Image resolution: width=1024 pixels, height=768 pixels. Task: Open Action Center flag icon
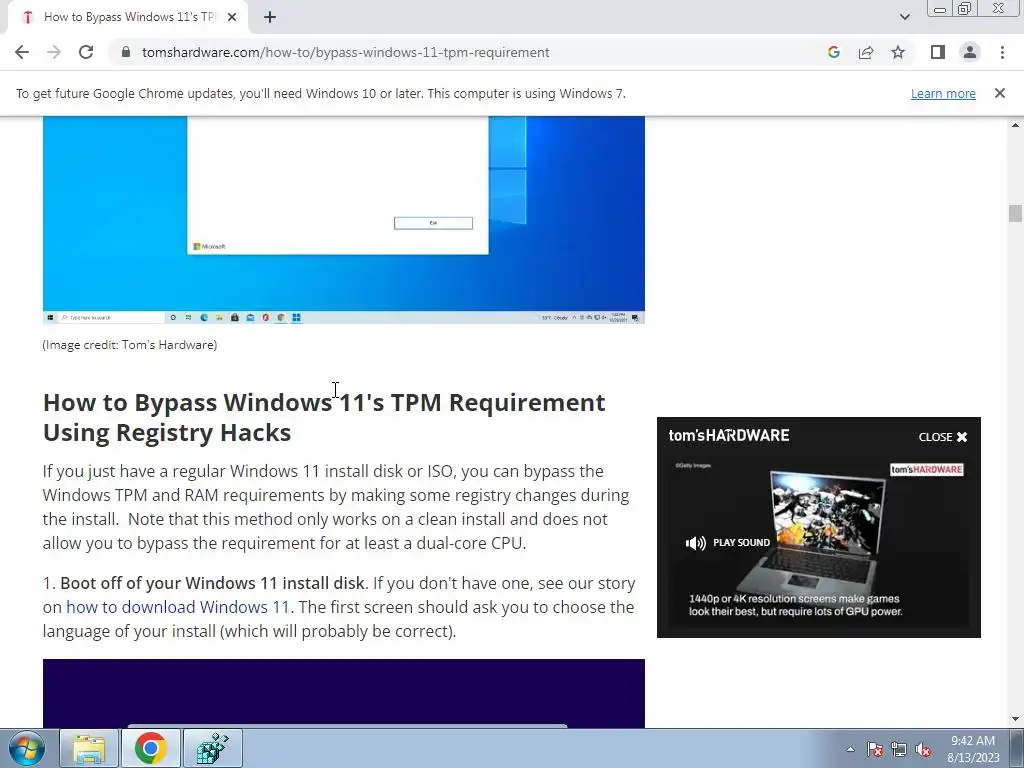click(x=875, y=750)
